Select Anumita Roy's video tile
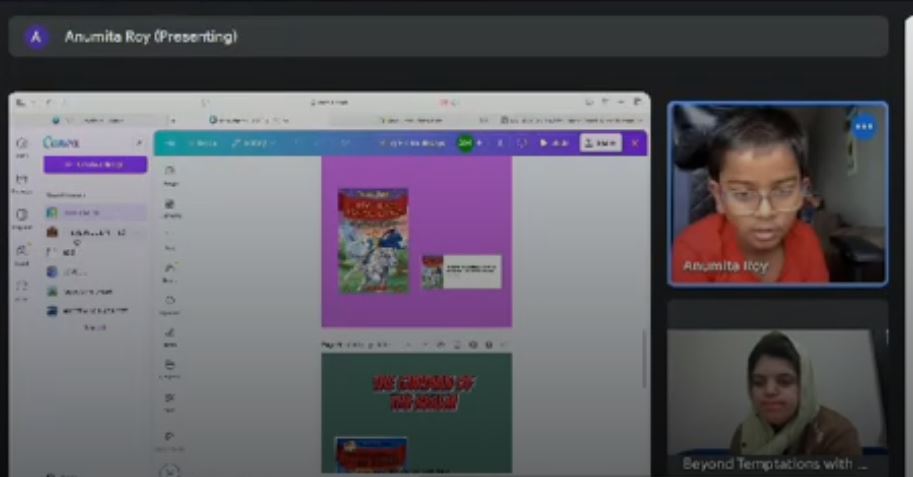The height and width of the screenshot is (477, 913). [778, 194]
